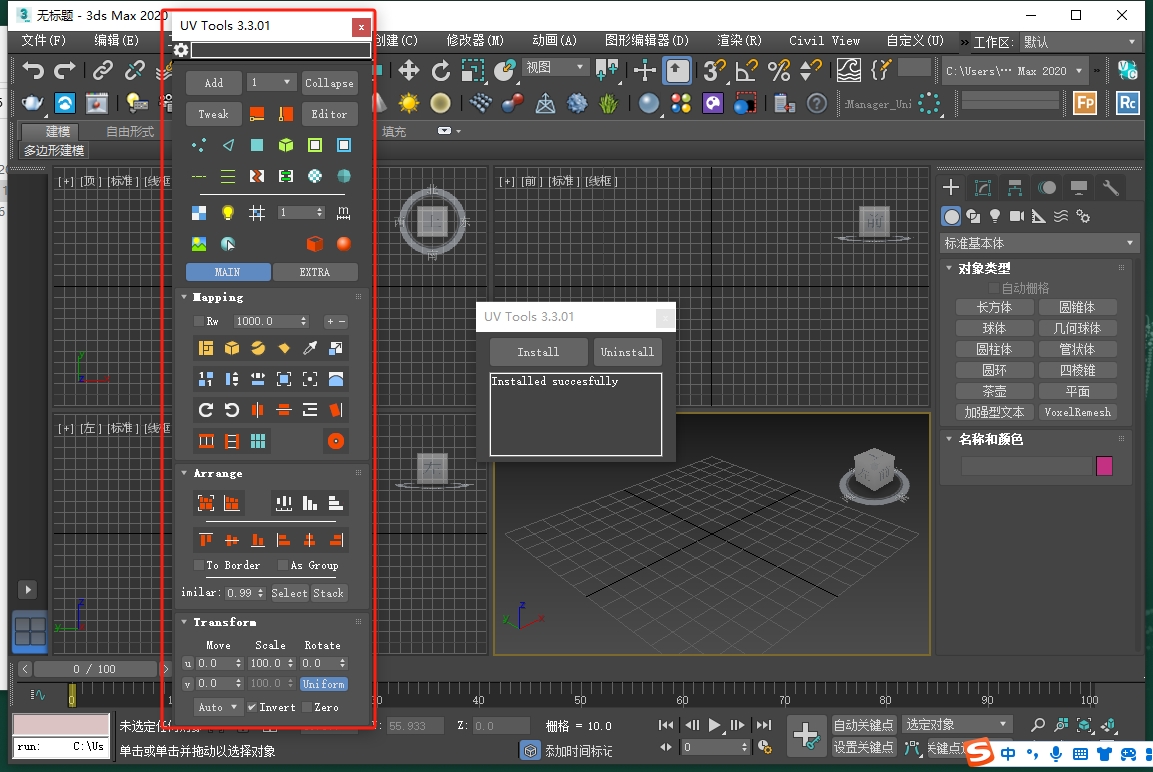Click the magenta object color swatch
Viewport: 1153px width, 772px height.
1104,465
